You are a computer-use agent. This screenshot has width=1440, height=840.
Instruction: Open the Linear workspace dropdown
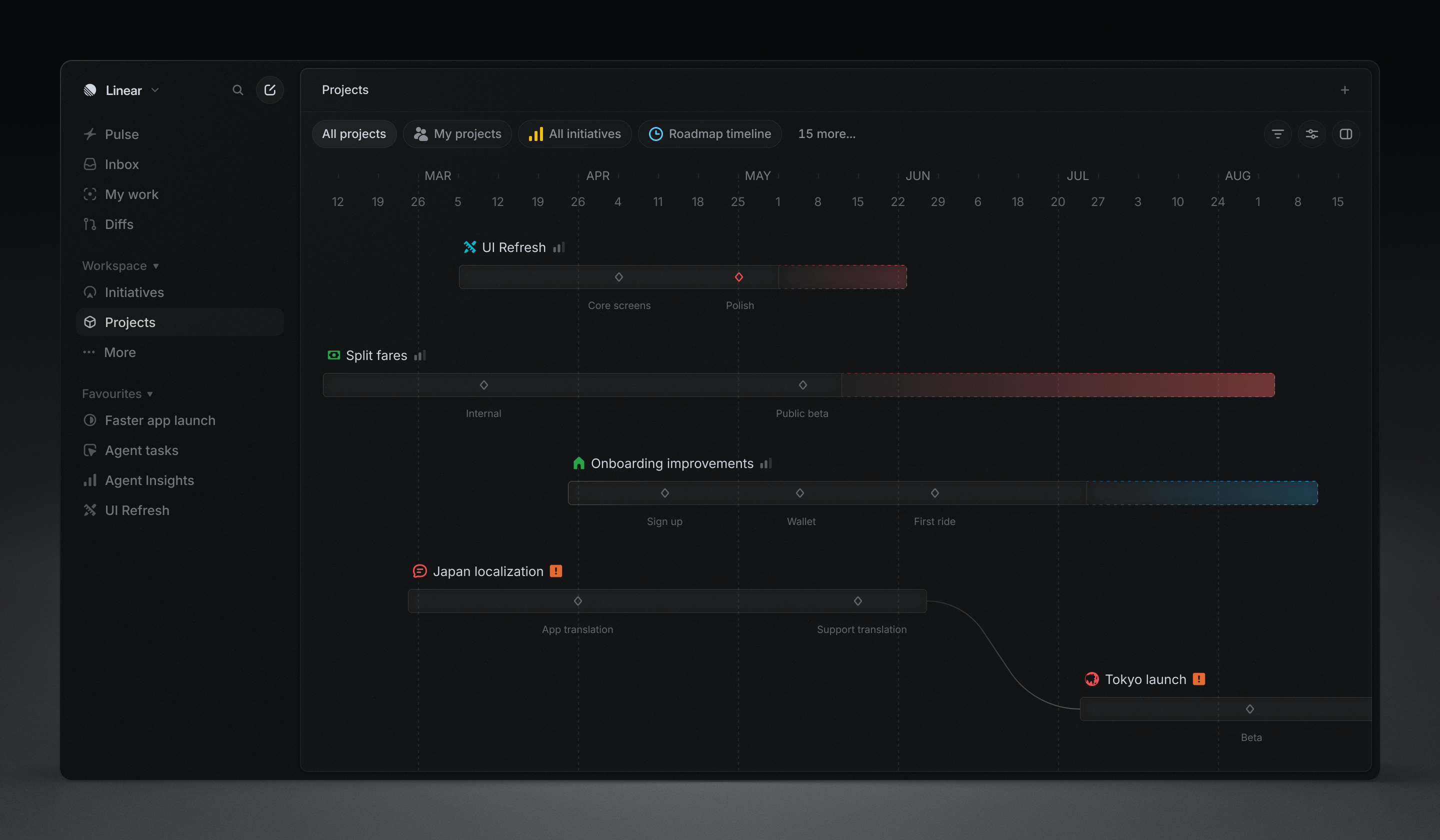pos(121,90)
